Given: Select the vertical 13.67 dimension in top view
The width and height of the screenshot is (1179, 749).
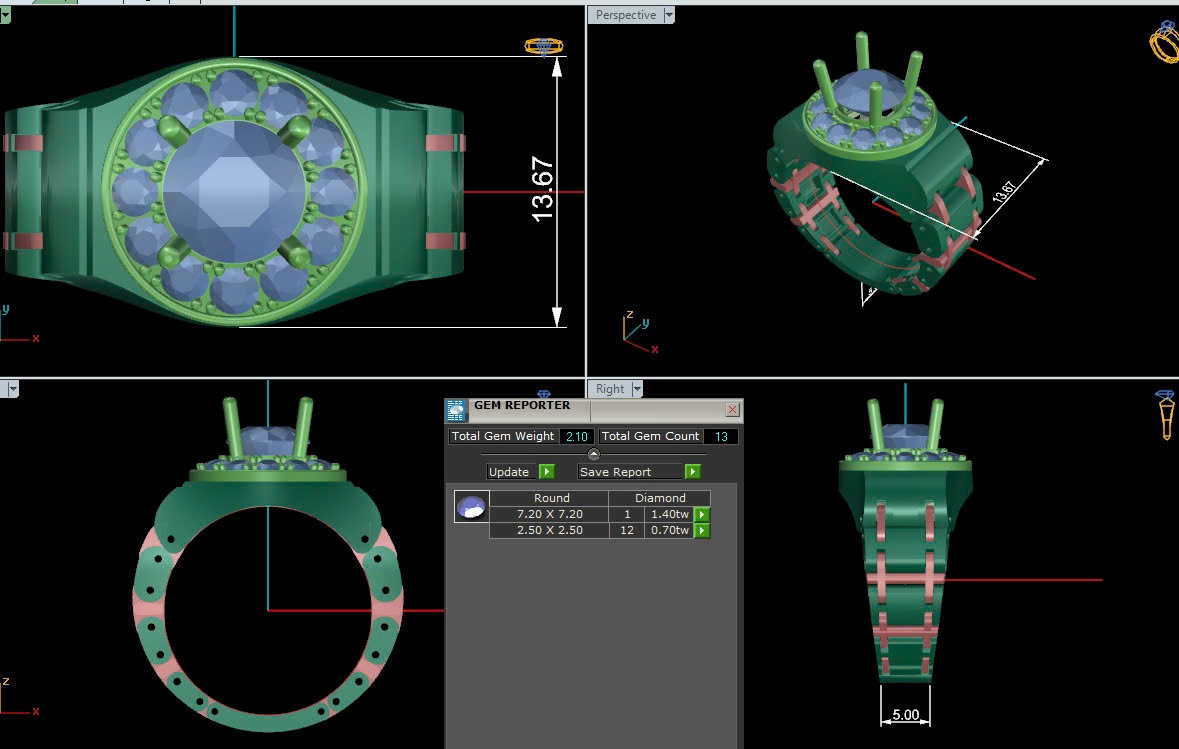Looking at the screenshot, I should (543, 189).
